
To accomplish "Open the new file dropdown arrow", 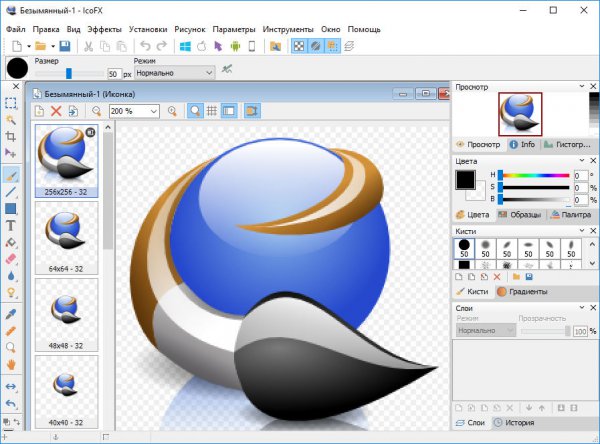I will point(29,47).
